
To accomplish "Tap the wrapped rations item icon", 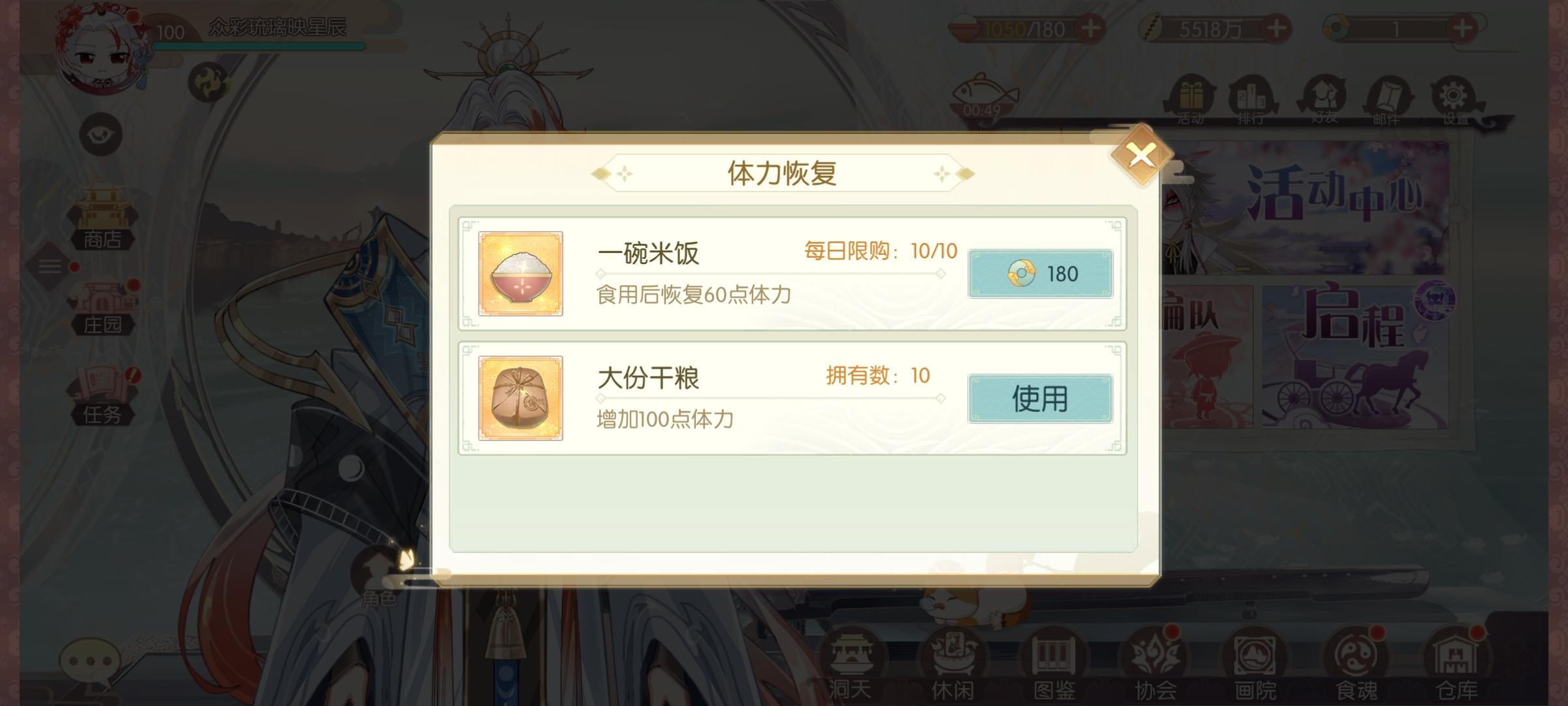I will [x=521, y=398].
